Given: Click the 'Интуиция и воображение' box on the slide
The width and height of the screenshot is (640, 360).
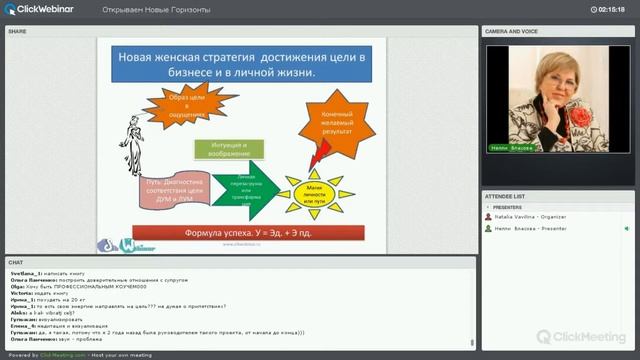Looking at the screenshot, I should pyautogui.click(x=229, y=149).
